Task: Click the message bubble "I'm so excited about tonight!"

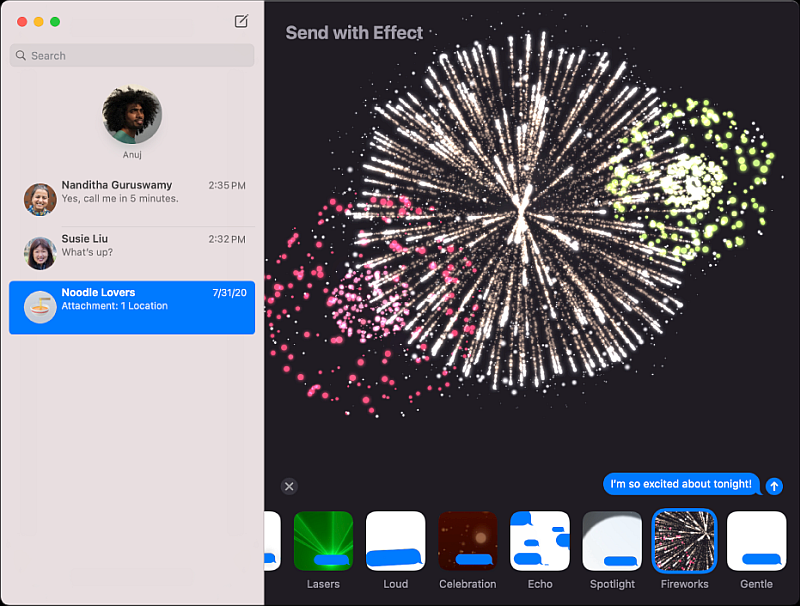Action: [x=681, y=484]
